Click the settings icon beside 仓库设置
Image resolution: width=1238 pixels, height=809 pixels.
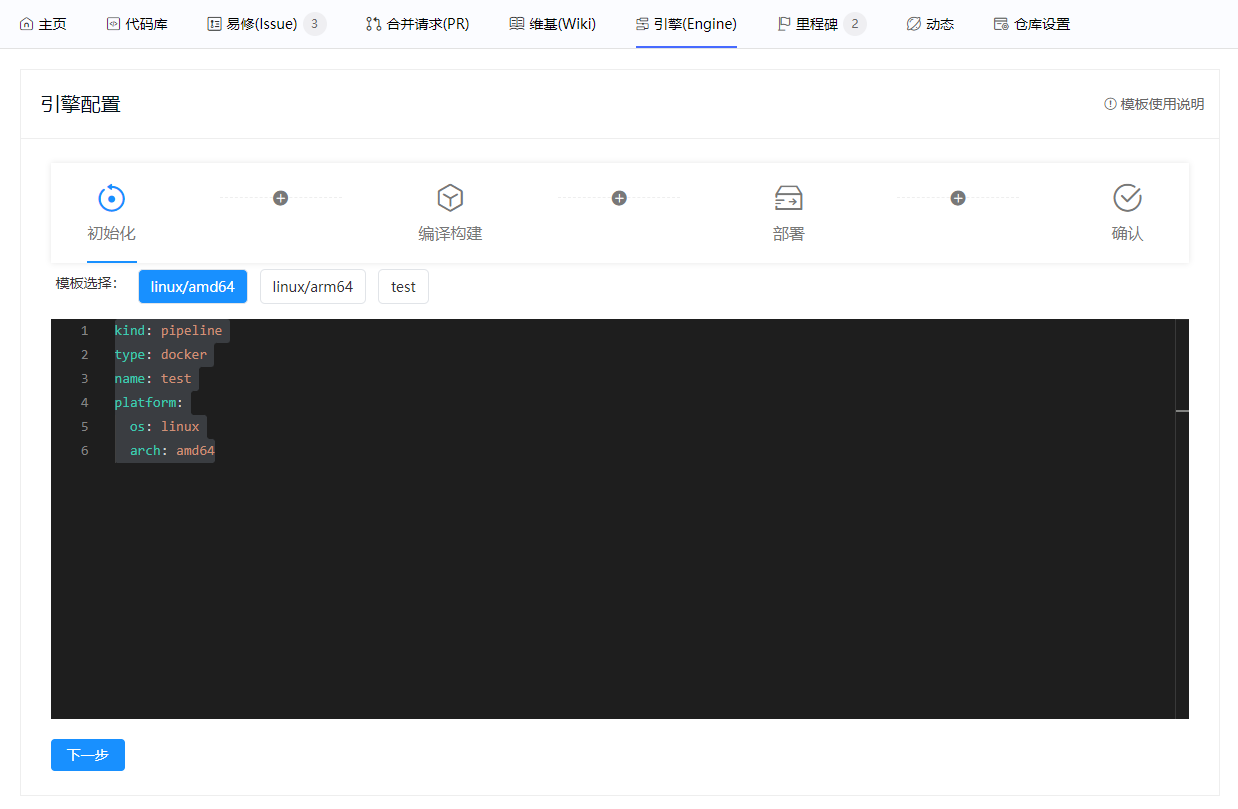[1001, 24]
